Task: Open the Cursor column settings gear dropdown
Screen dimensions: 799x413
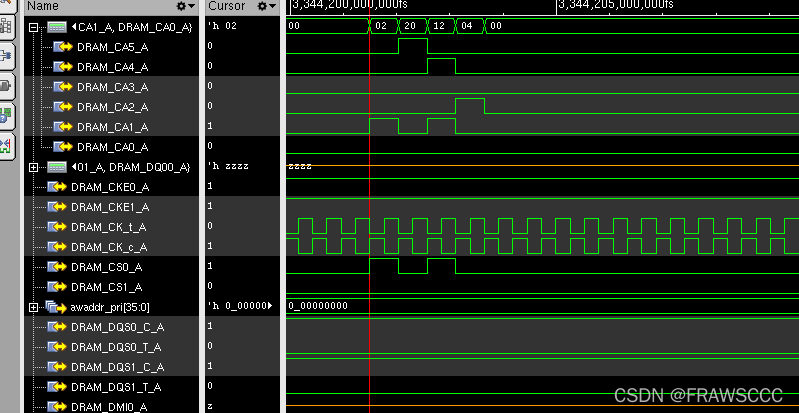Action: coord(266,6)
